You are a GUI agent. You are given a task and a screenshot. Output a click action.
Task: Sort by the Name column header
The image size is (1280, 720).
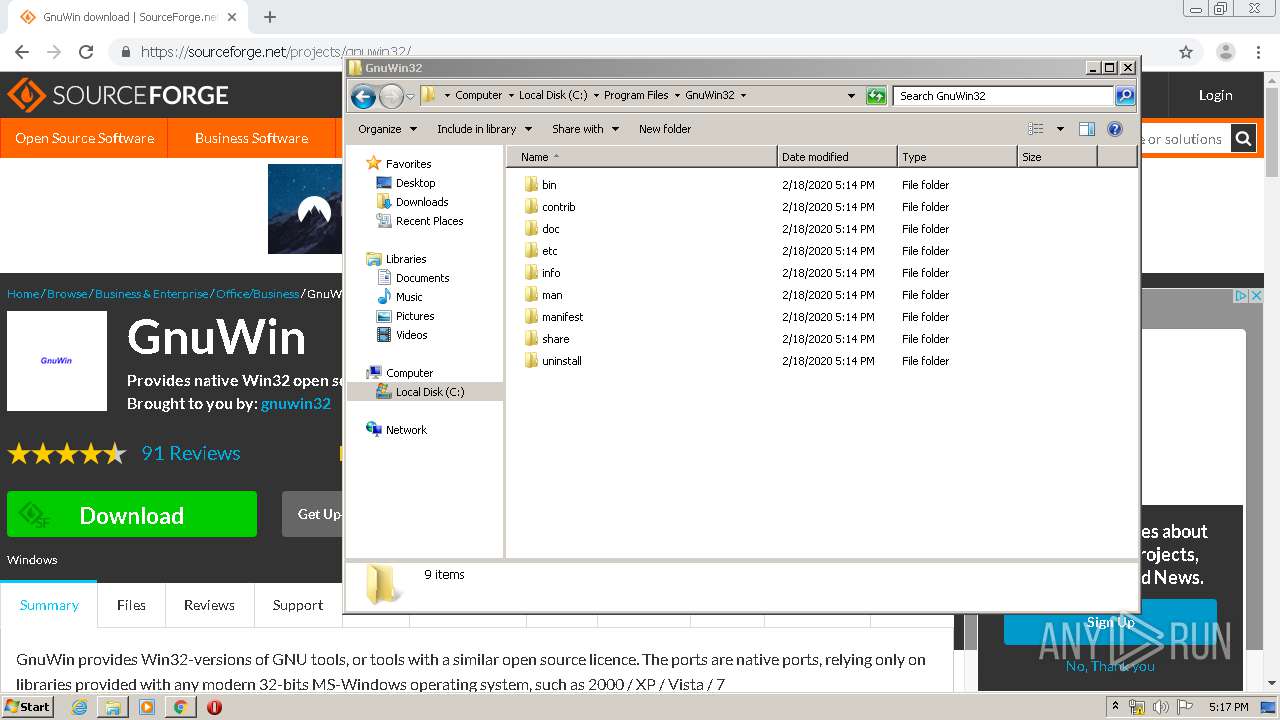pos(641,157)
